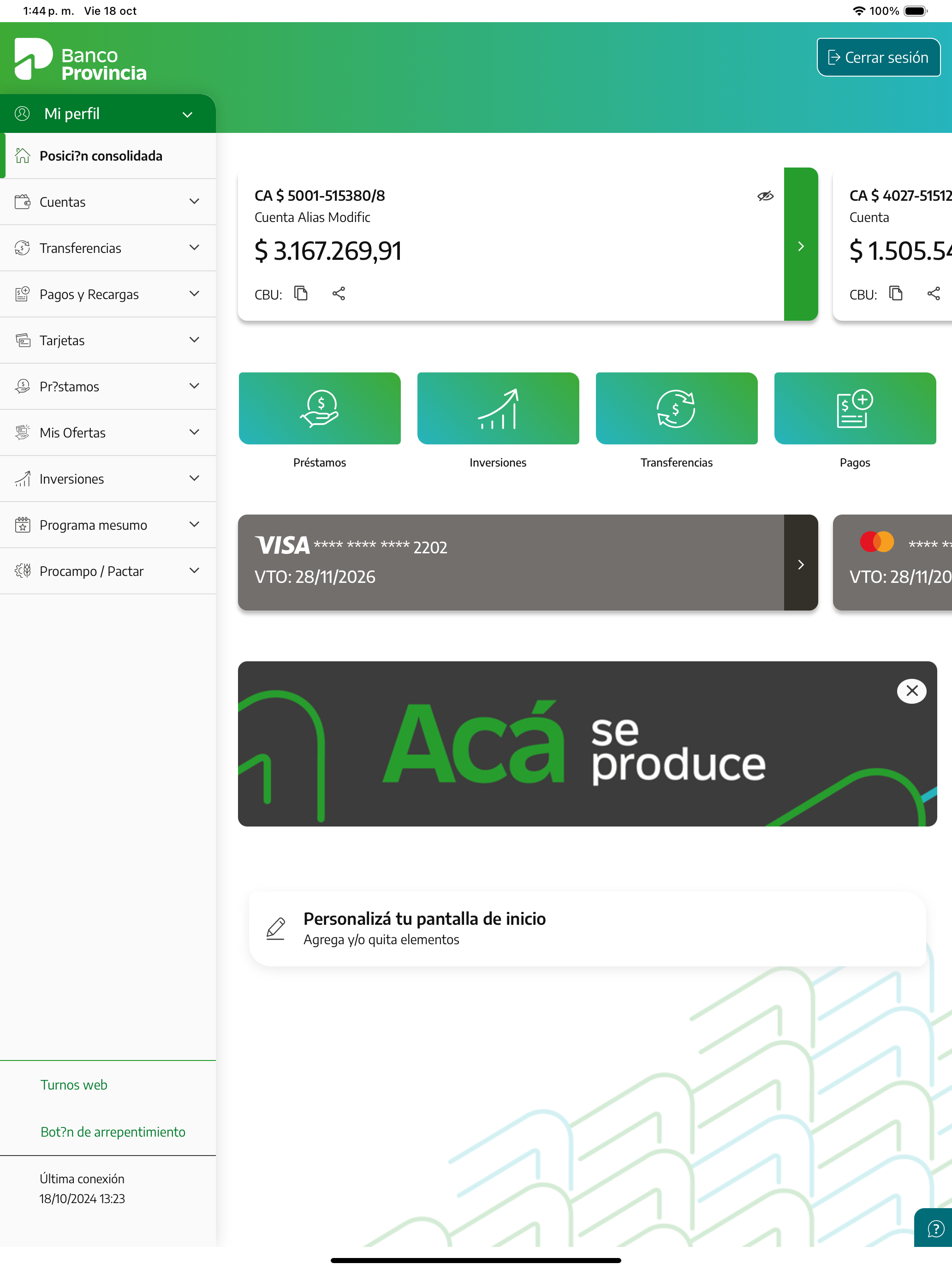The width and height of the screenshot is (952, 1270).
Task: Select the VISA card ending 2202
Action: pos(511,563)
